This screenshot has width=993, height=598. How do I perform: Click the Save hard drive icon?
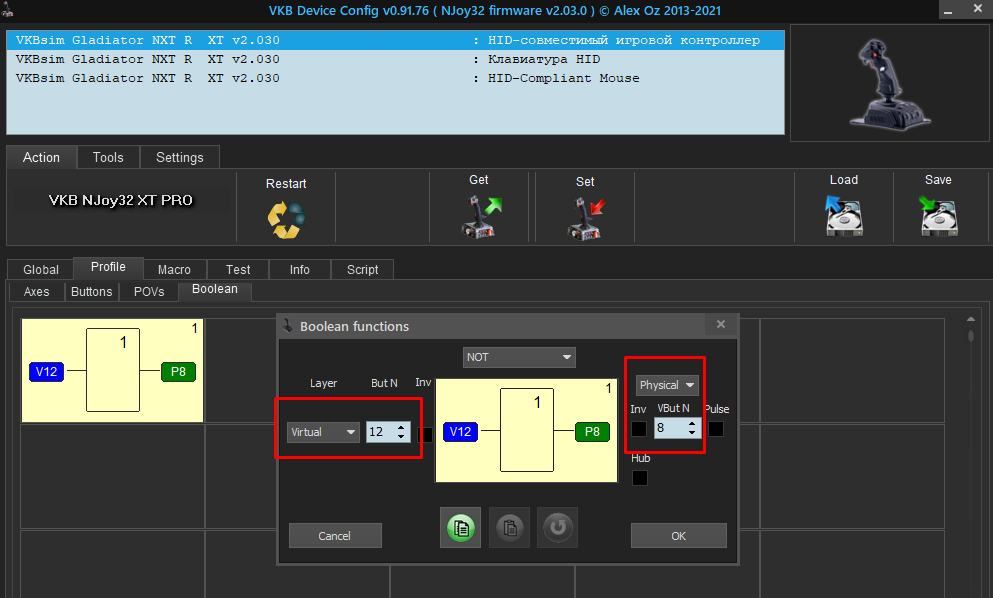tap(938, 216)
